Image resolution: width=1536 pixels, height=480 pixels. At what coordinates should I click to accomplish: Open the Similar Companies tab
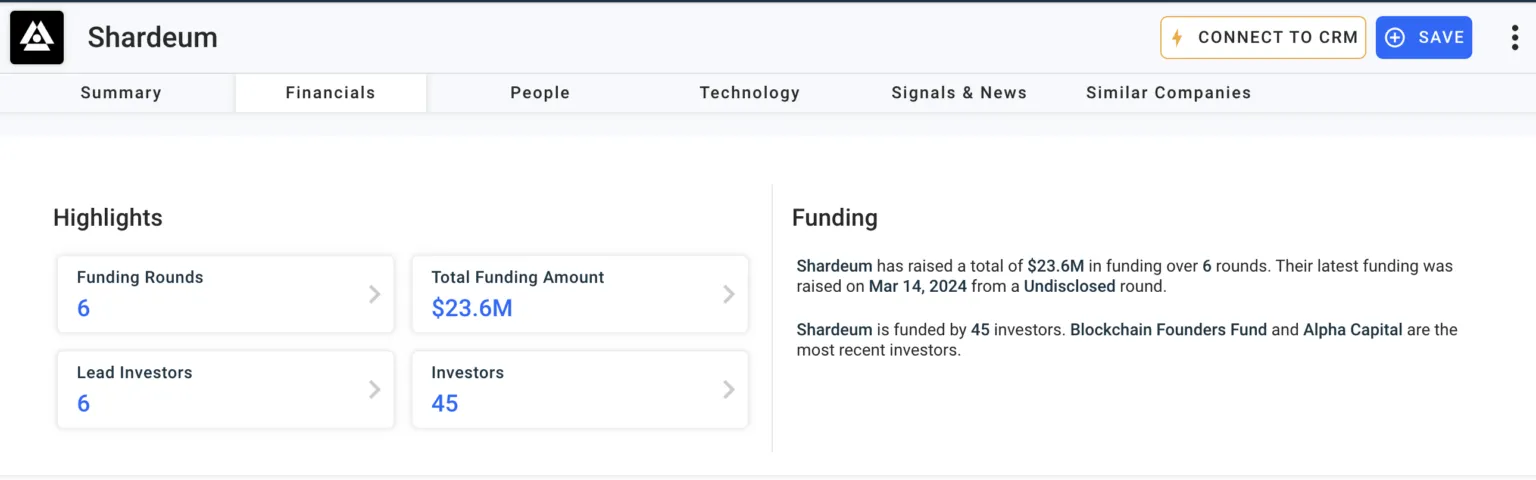pos(1168,93)
